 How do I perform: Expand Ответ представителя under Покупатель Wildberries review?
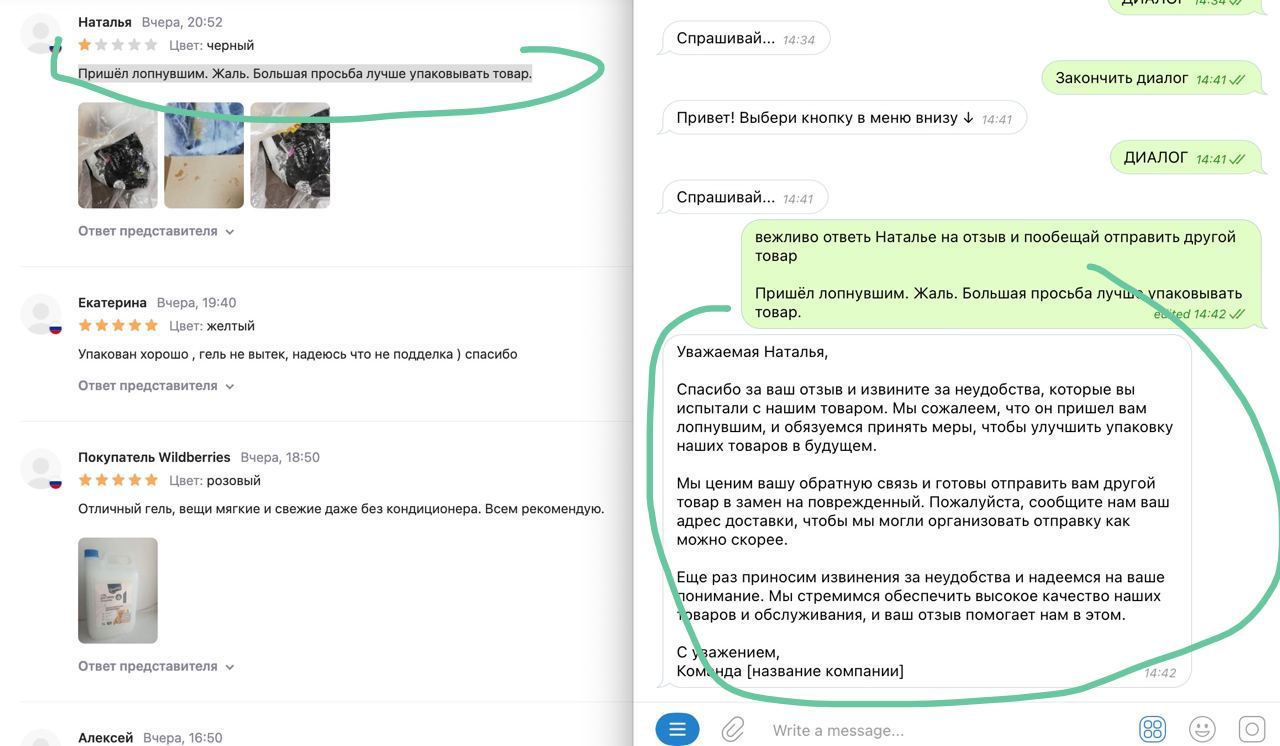coord(156,666)
